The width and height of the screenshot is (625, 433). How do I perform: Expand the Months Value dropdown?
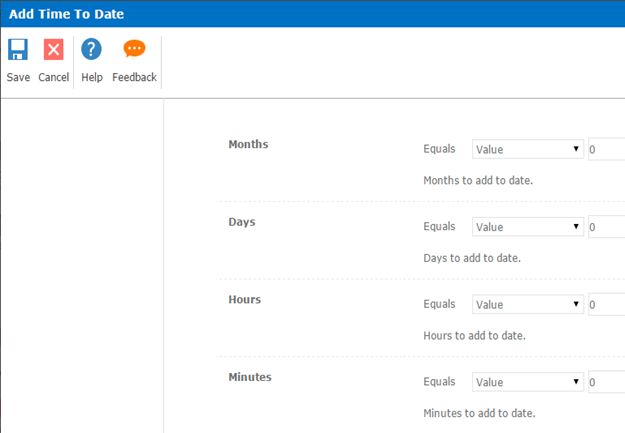click(528, 149)
